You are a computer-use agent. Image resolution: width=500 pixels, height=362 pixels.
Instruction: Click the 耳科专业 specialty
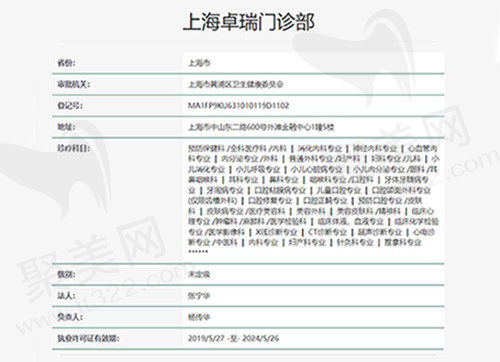tap(243, 180)
